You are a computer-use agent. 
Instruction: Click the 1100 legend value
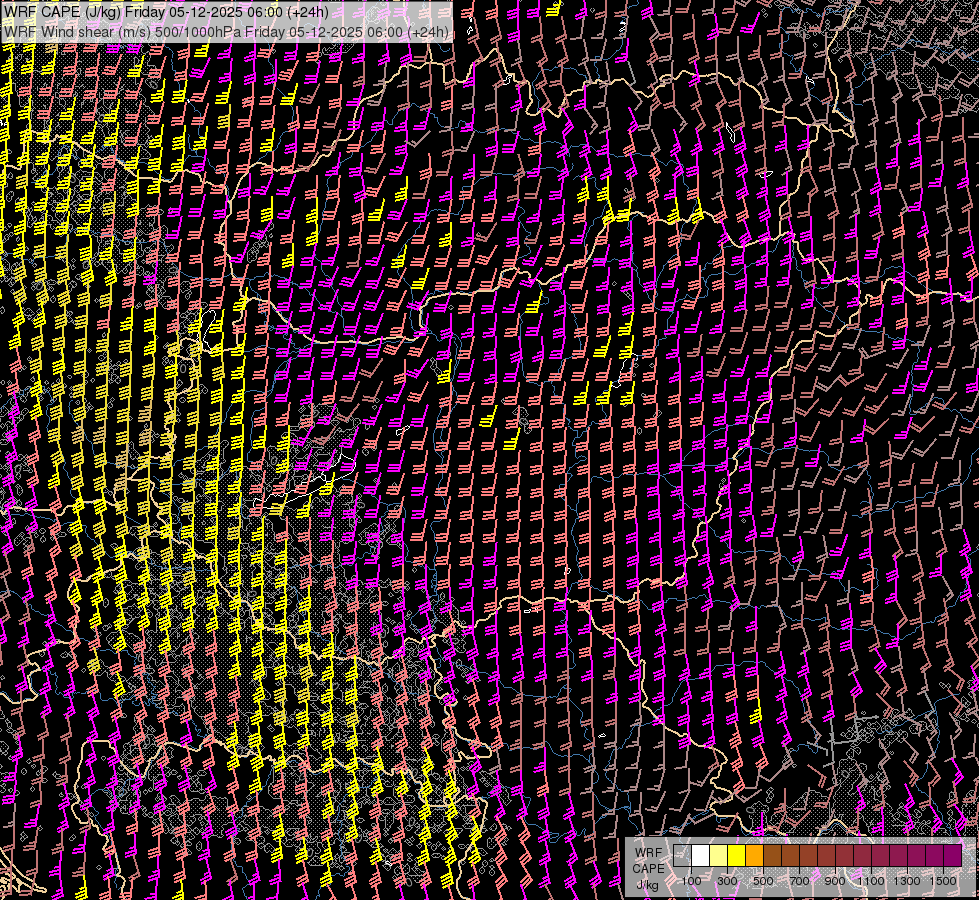pyautogui.click(x=870, y=881)
